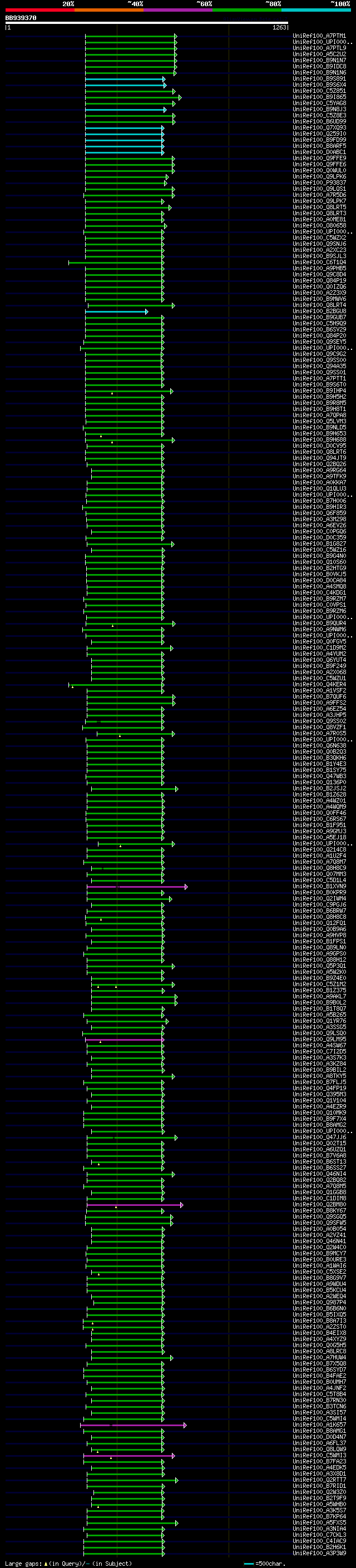The image size is (356, 1568).
Task: Open hit UniRef100_Q7XQ93
Action: (x=319, y=127)
